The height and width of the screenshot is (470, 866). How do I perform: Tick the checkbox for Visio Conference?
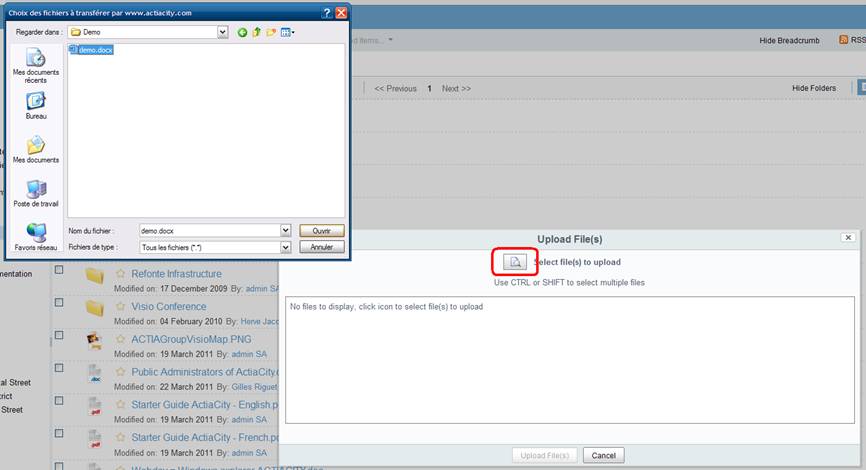pyautogui.click(x=59, y=304)
